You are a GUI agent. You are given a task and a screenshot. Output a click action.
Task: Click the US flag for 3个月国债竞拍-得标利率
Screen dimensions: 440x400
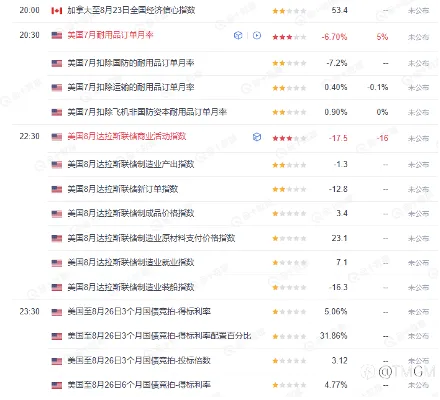pos(57,312)
